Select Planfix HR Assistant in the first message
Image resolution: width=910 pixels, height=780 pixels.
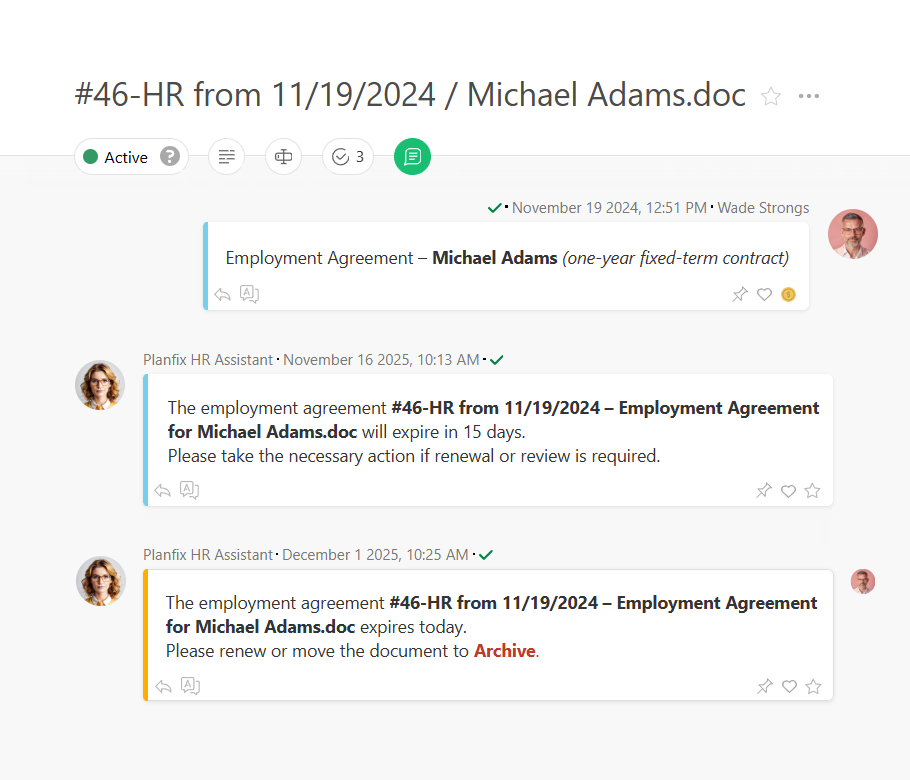[x=207, y=359]
